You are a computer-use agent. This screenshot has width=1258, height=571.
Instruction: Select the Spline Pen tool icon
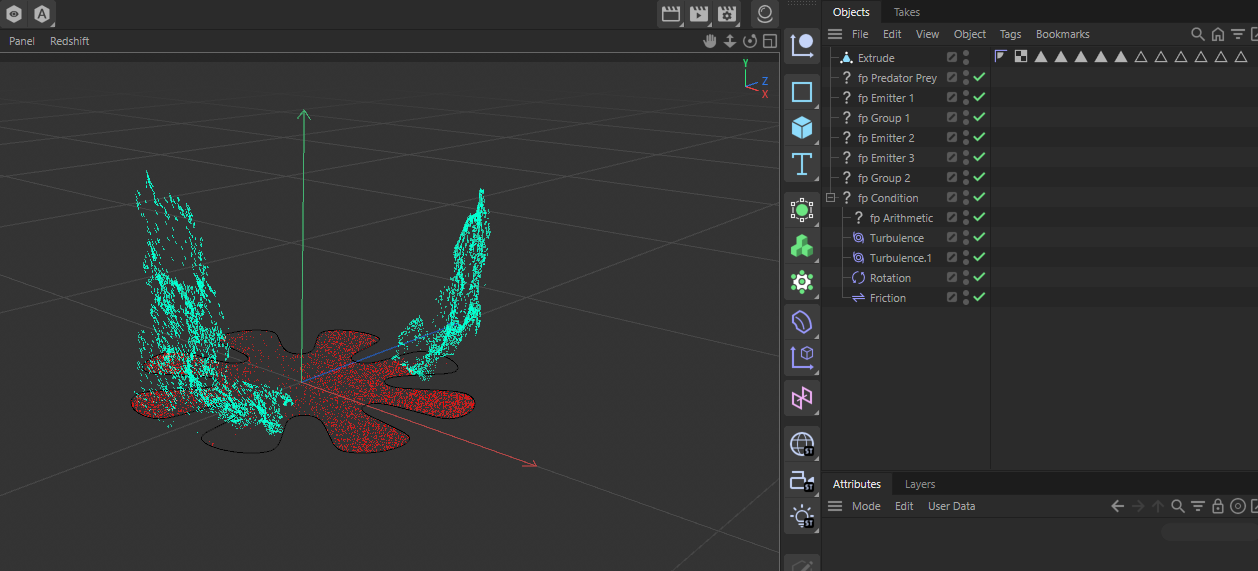coord(802,44)
